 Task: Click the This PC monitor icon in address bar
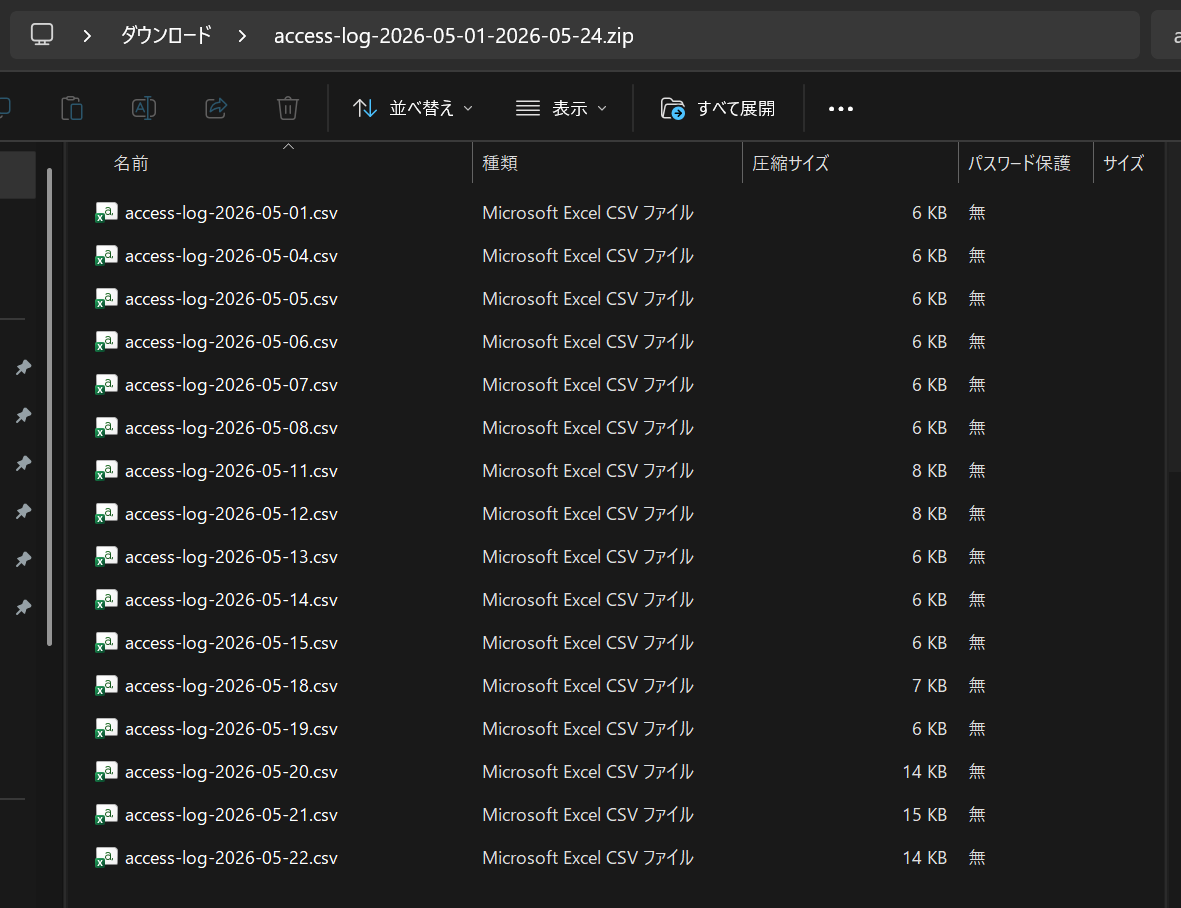41,35
